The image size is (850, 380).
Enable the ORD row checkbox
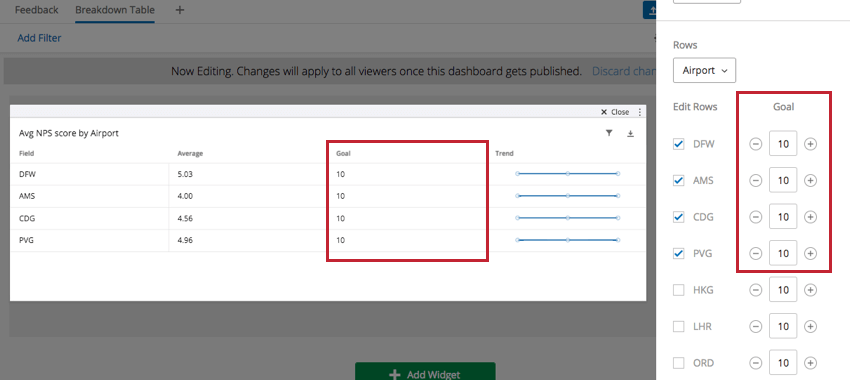click(x=678, y=363)
